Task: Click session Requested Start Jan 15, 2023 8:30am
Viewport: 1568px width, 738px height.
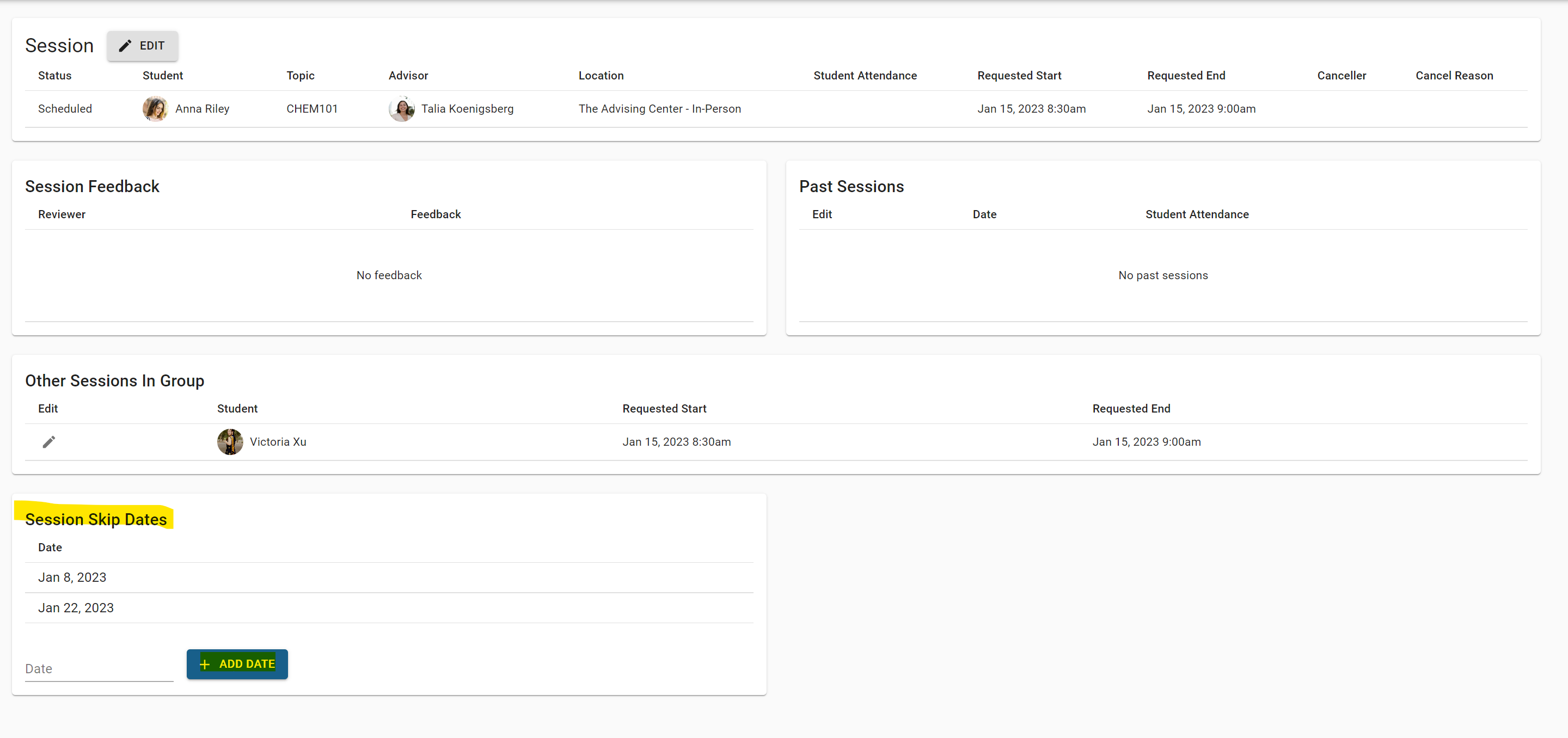Action: (1032, 109)
